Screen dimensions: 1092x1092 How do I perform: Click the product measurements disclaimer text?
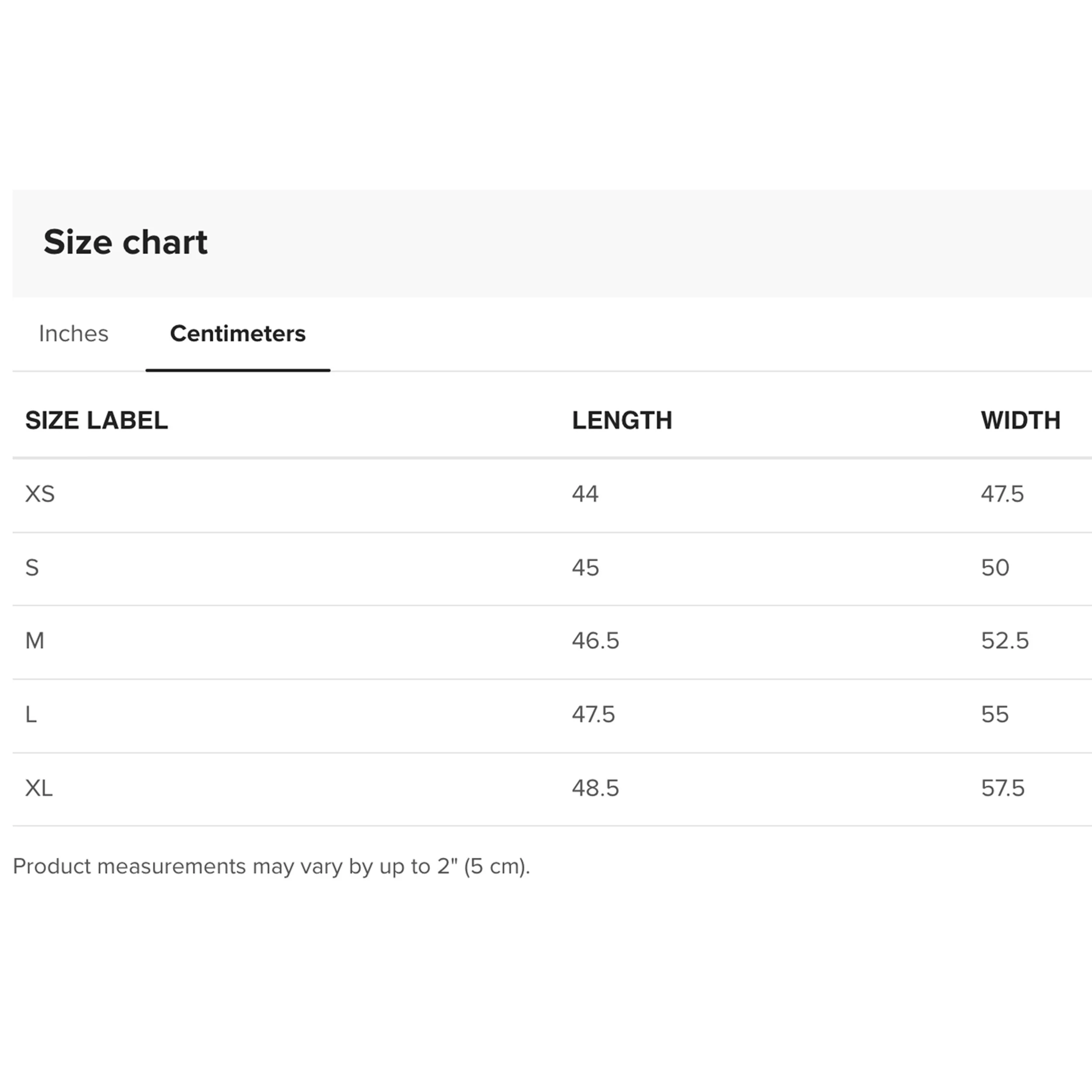pyautogui.click(x=272, y=867)
